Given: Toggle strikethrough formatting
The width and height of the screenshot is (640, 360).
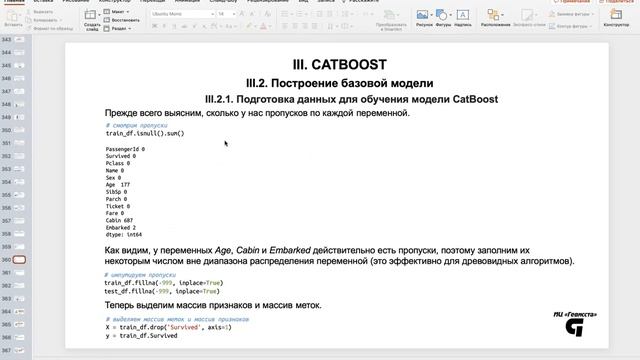Looking at the screenshot, I should (184, 26).
